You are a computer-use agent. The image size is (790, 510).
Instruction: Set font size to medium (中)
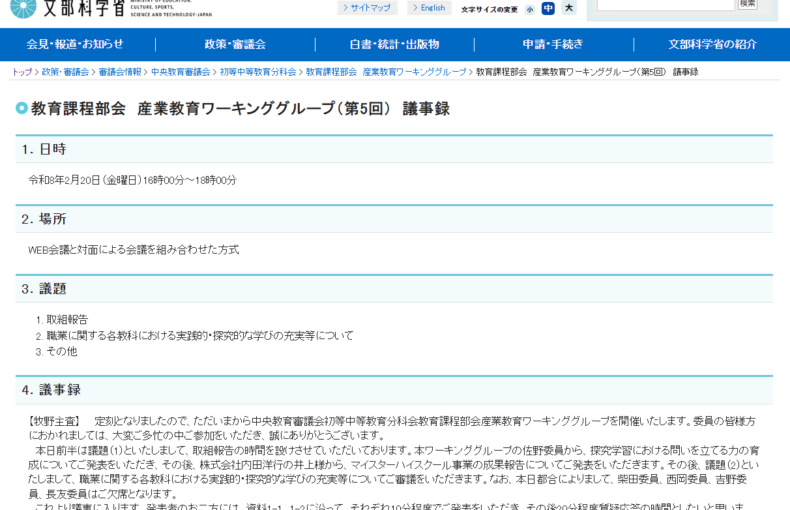(x=548, y=8)
